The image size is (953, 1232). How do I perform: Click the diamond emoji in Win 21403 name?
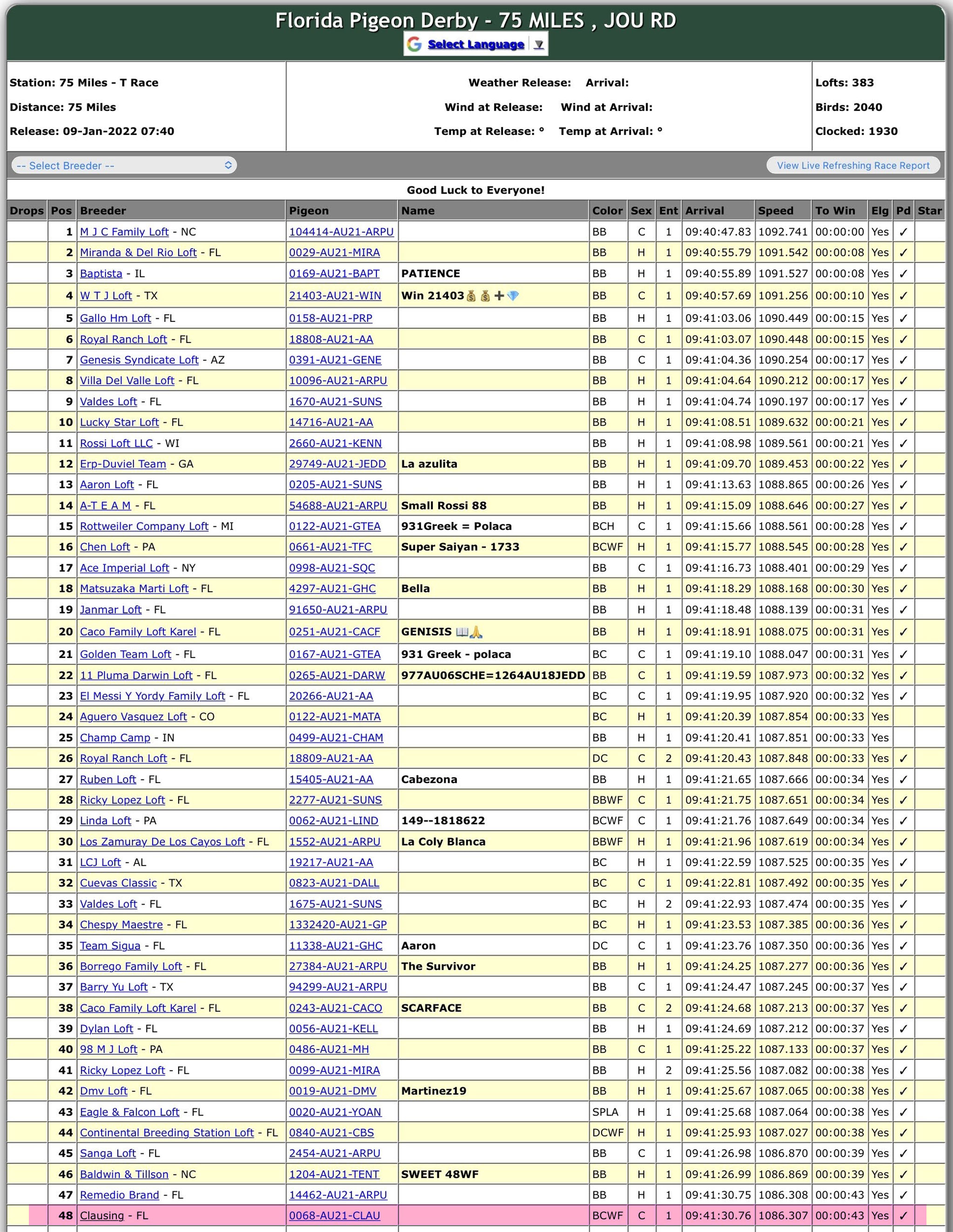(x=513, y=295)
